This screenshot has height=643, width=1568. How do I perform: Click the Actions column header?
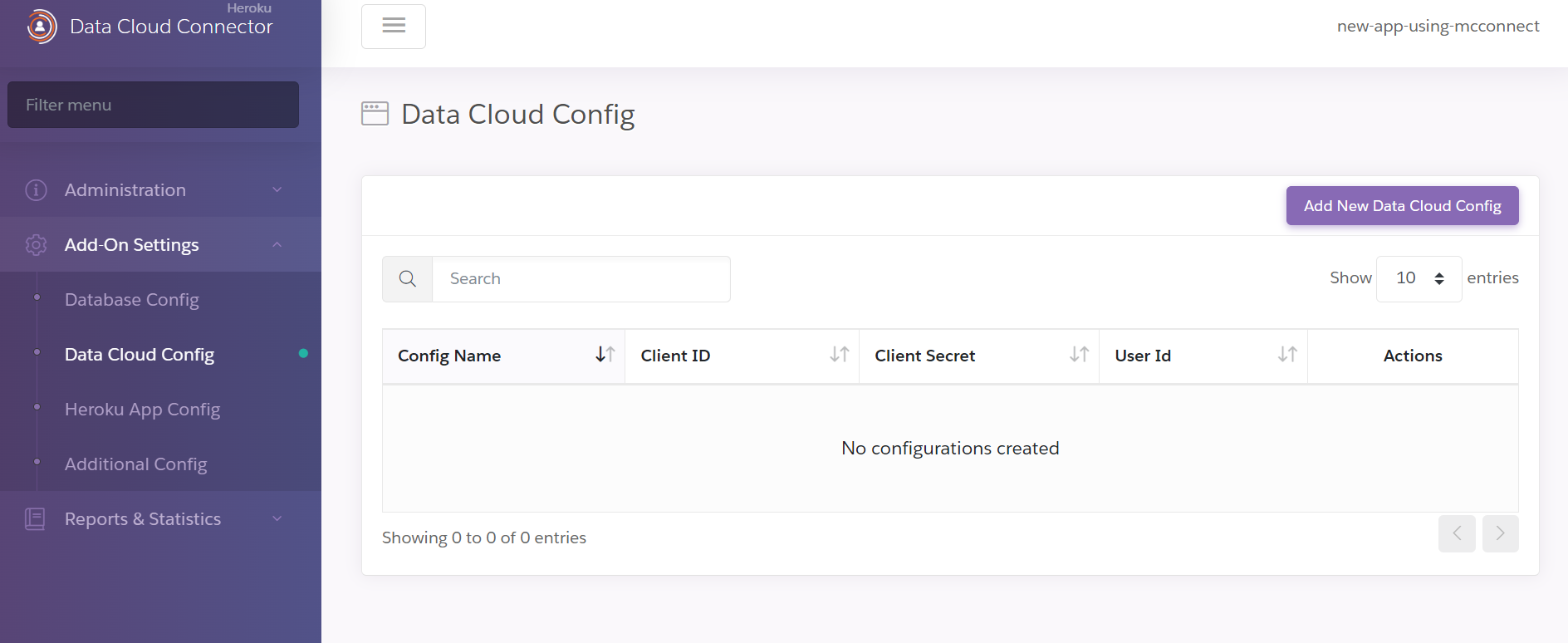point(1413,356)
